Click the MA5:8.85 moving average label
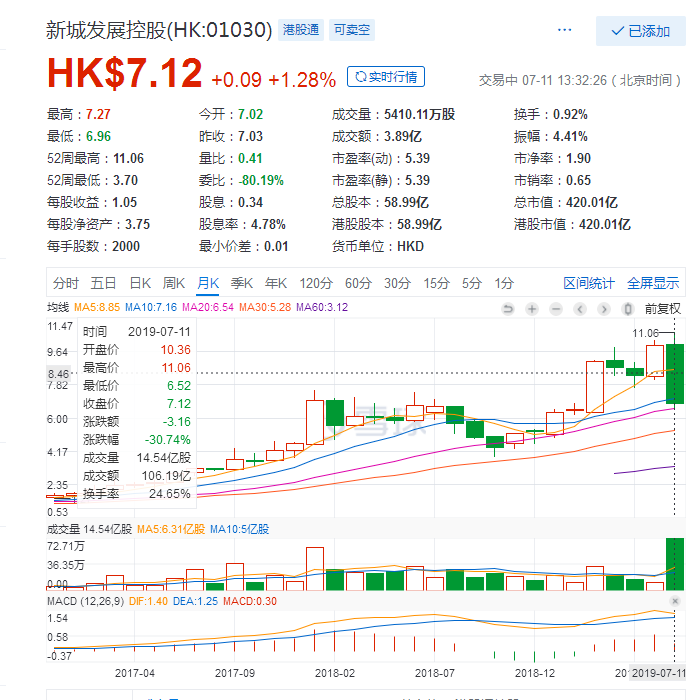The image size is (699, 700). click(97, 307)
